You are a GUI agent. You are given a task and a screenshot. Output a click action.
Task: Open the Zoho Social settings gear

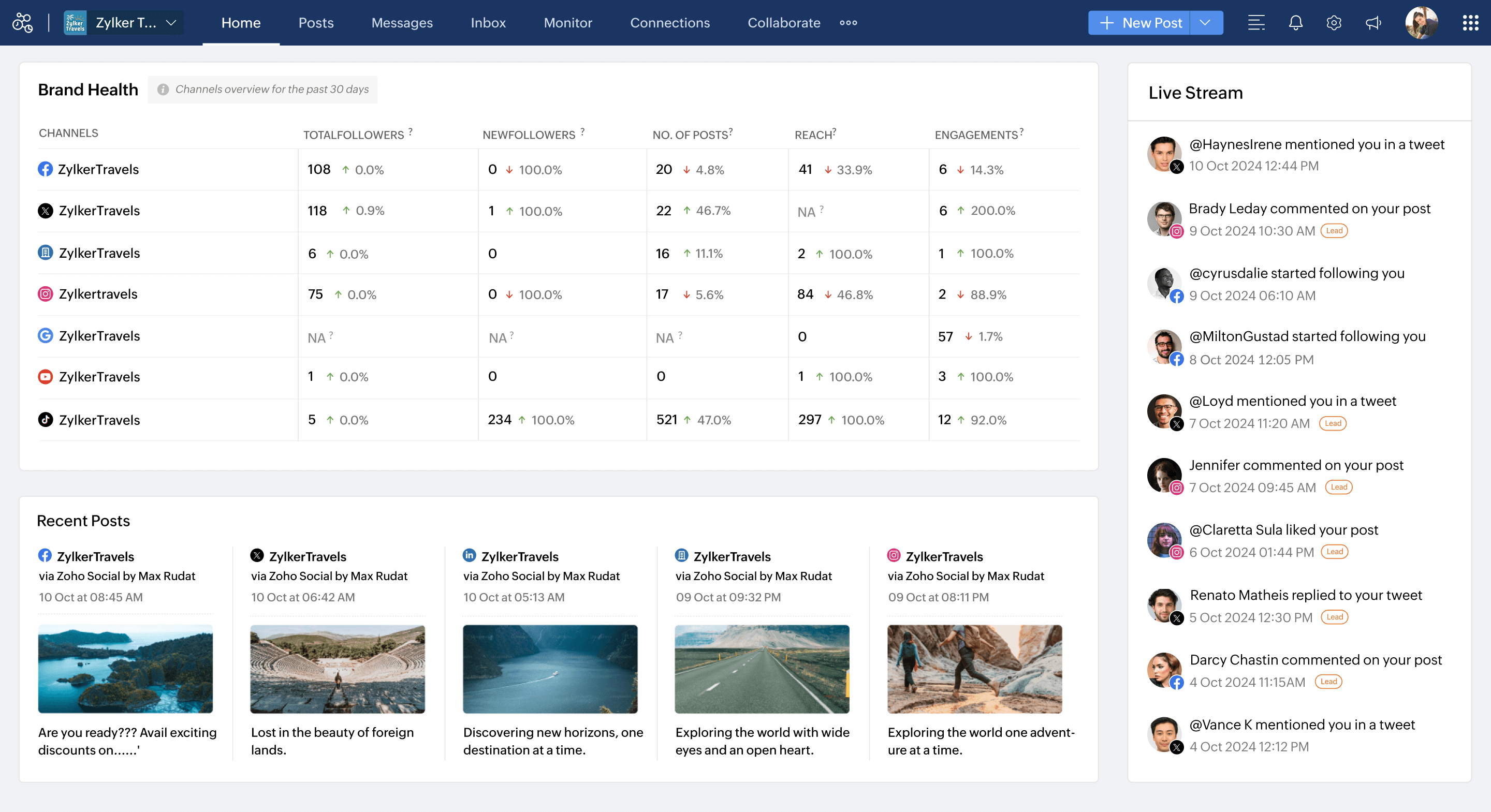pyautogui.click(x=1334, y=23)
